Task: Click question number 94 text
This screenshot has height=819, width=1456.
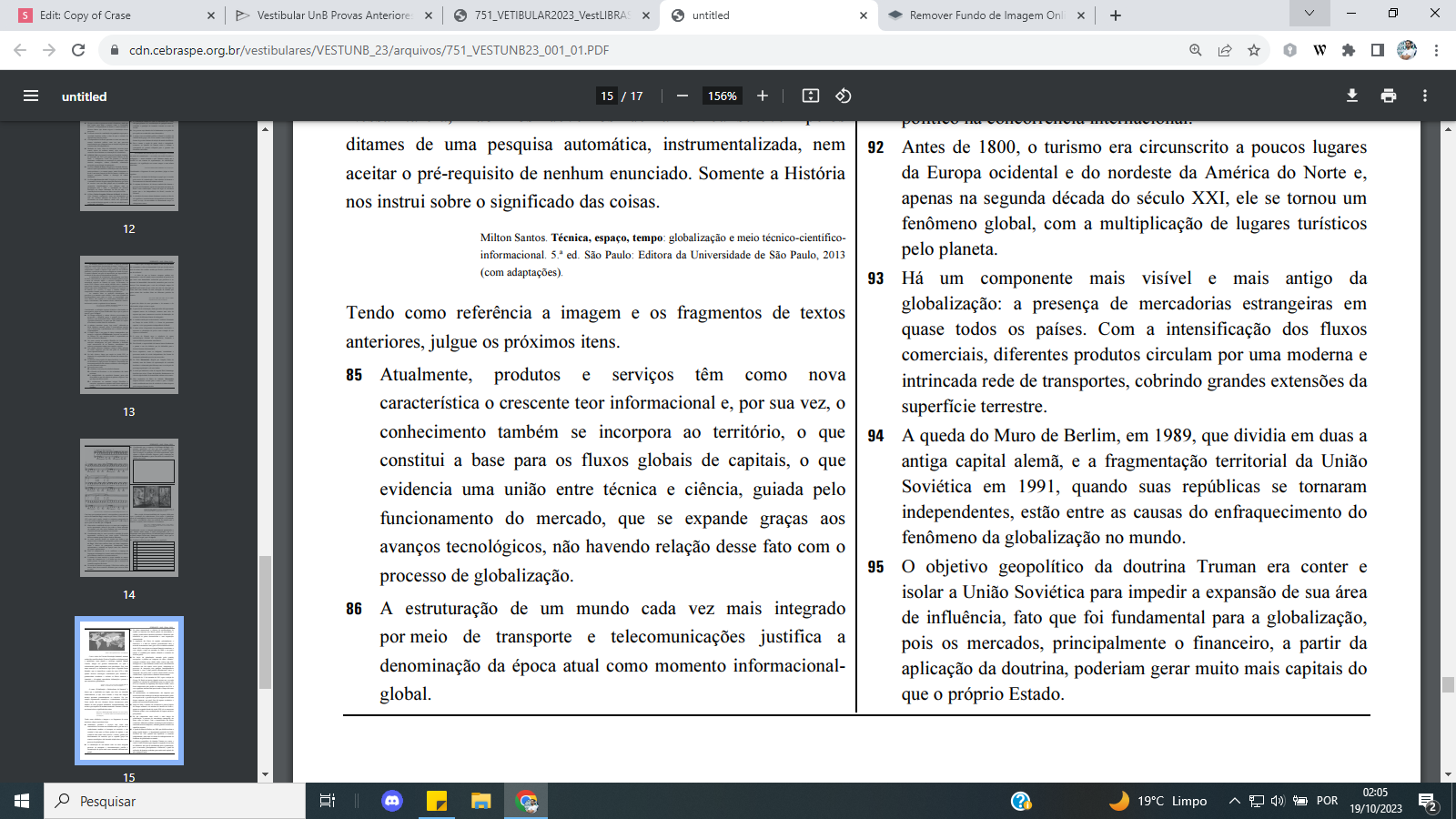Action: click(x=875, y=436)
